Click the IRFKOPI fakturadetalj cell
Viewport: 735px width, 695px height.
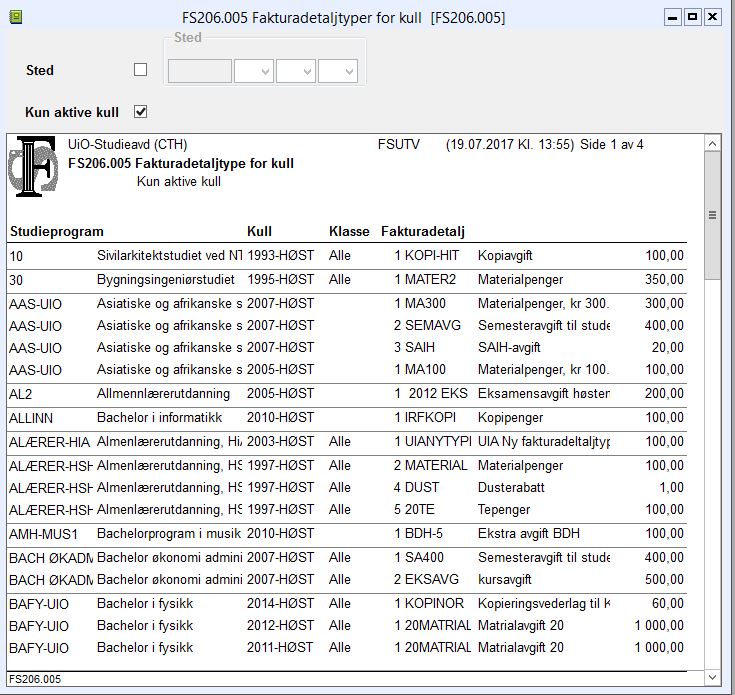click(430, 418)
